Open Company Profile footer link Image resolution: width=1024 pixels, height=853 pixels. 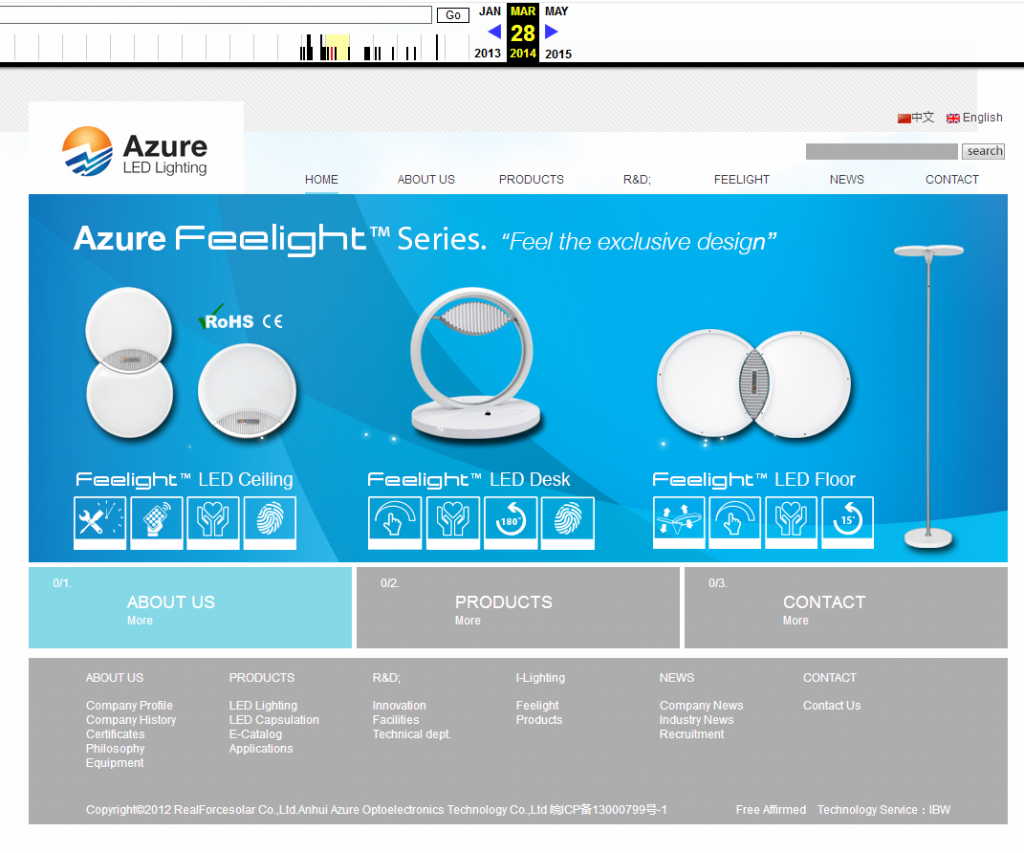click(129, 705)
